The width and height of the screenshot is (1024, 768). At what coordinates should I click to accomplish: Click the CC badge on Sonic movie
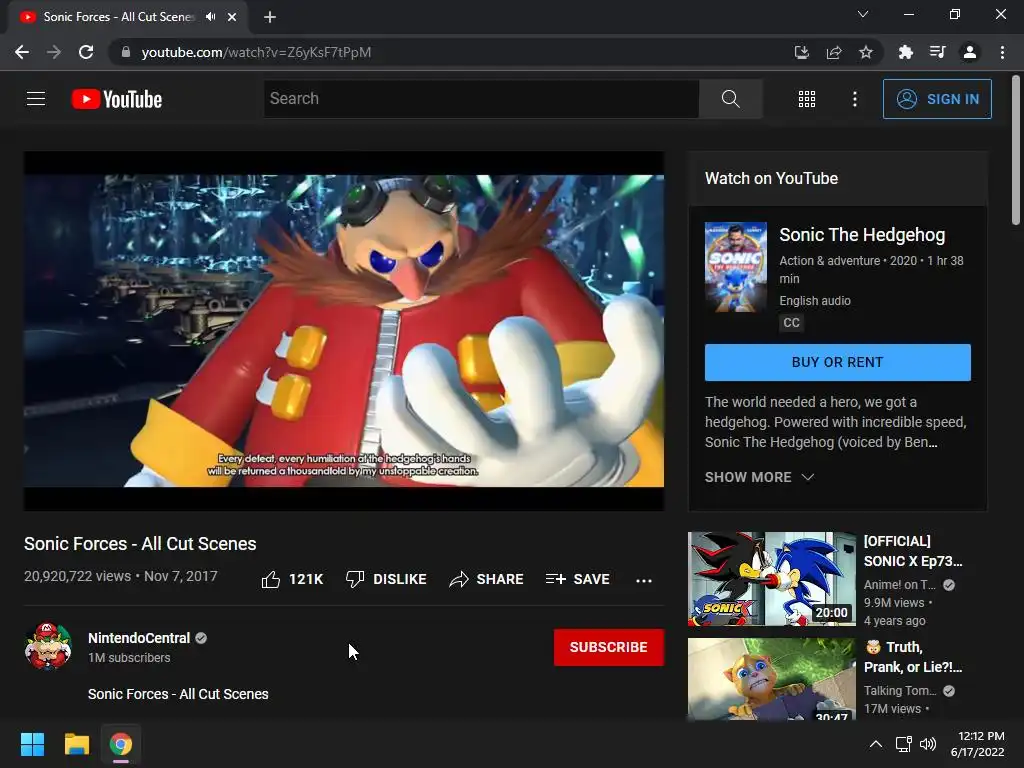pyautogui.click(x=791, y=323)
